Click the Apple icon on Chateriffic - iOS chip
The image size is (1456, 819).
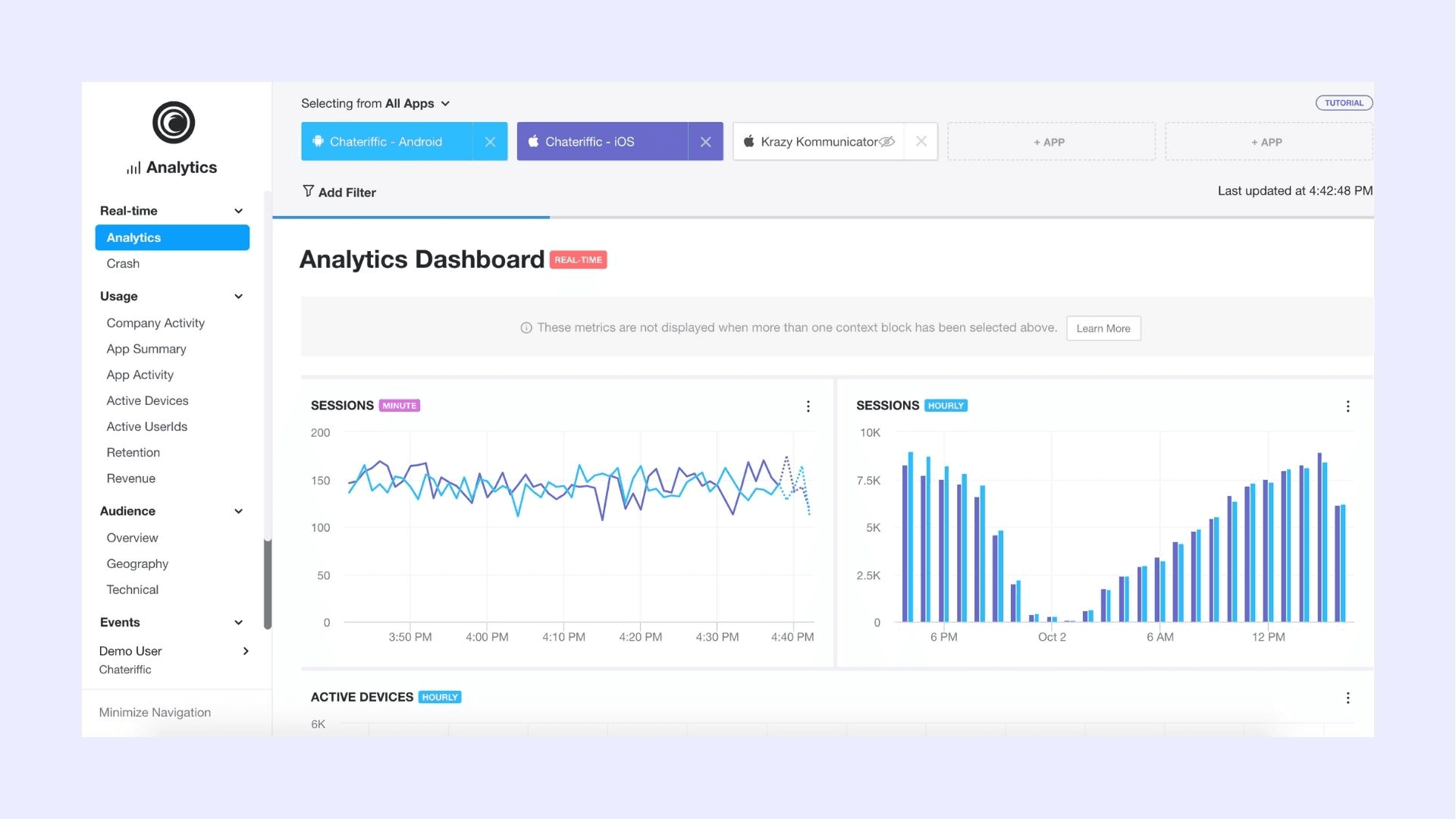pyautogui.click(x=534, y=141)
